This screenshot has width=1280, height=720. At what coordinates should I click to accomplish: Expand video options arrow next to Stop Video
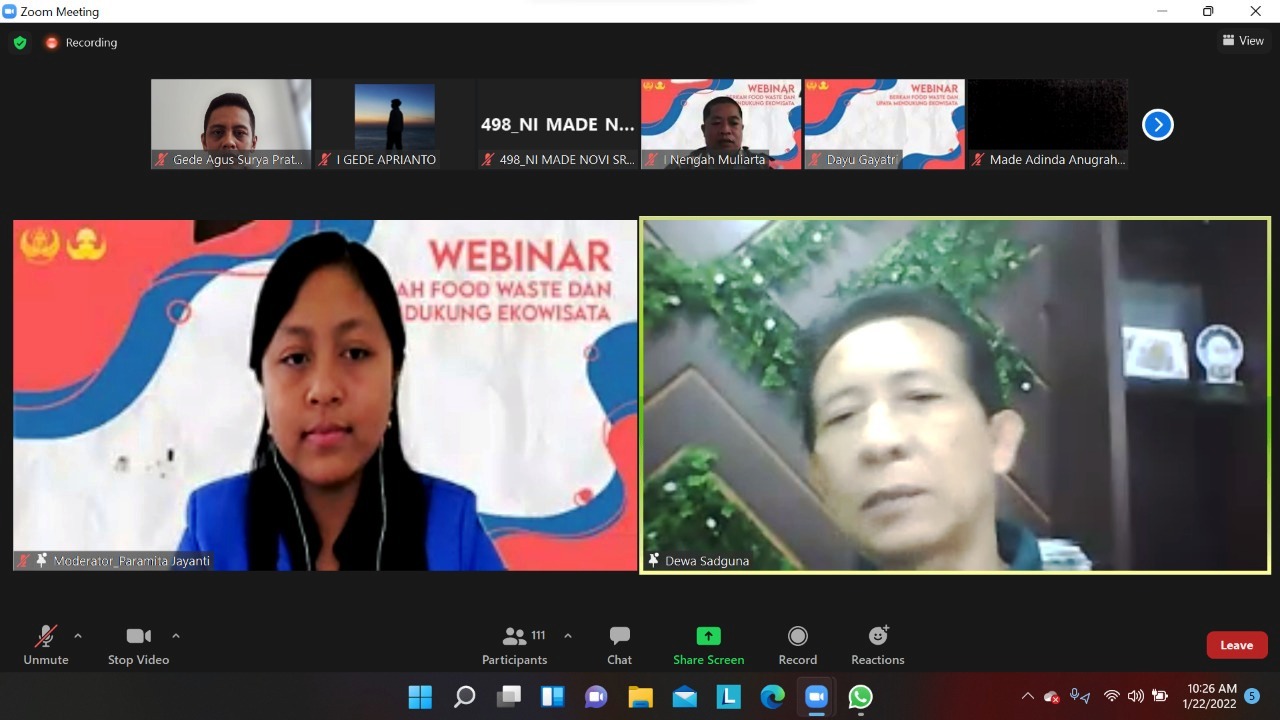(176, 636)
